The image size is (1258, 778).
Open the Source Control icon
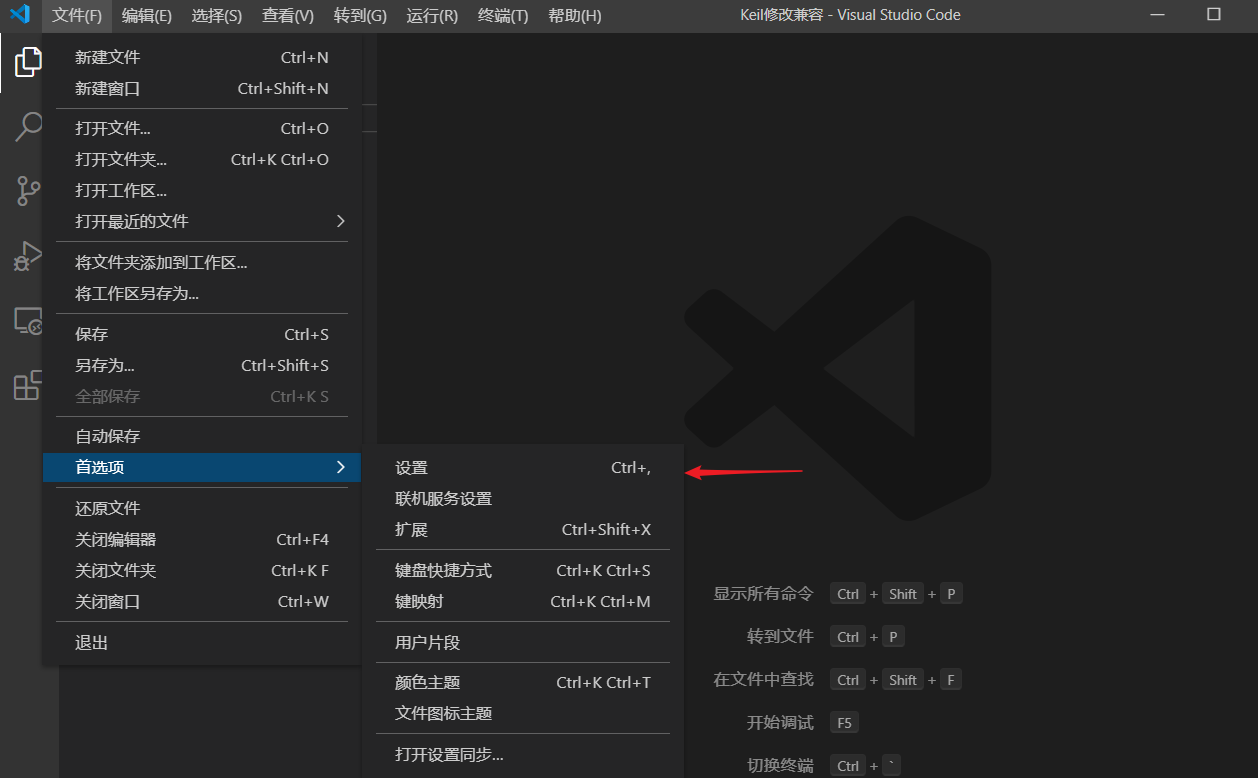click(29, 190)
